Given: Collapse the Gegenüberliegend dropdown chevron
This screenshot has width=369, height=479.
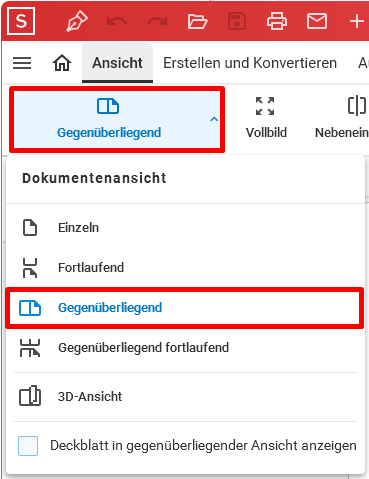Looking at the screenshot, I should pyautogui.click(x=214, y=119).
